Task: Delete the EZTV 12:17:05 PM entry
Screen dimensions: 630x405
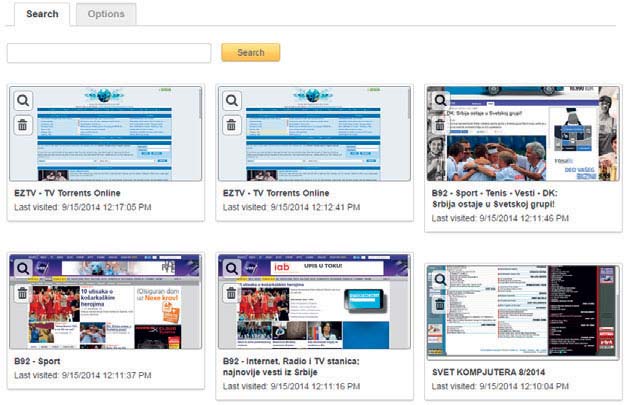Action: [23, 125]
